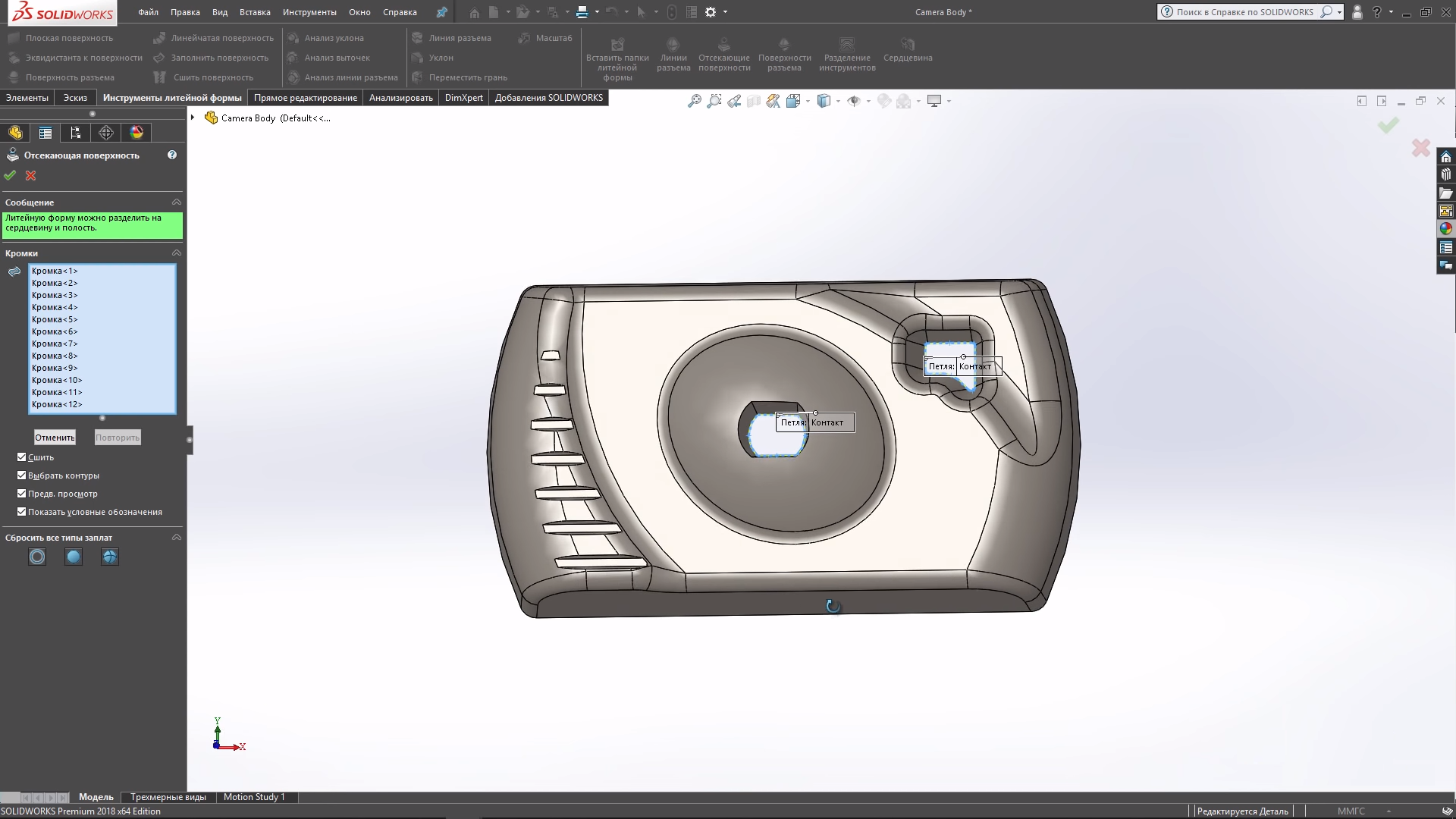Open the Инструменты menu
Screen dimensions: 1456x819
tap(309, 12)
